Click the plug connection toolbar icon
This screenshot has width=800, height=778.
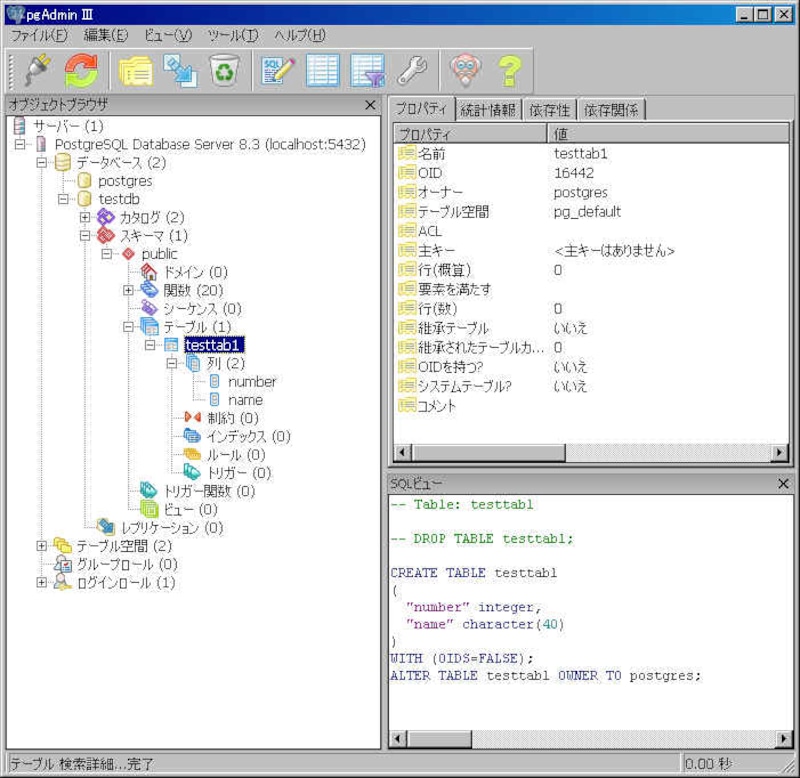(x=37, y=71)
